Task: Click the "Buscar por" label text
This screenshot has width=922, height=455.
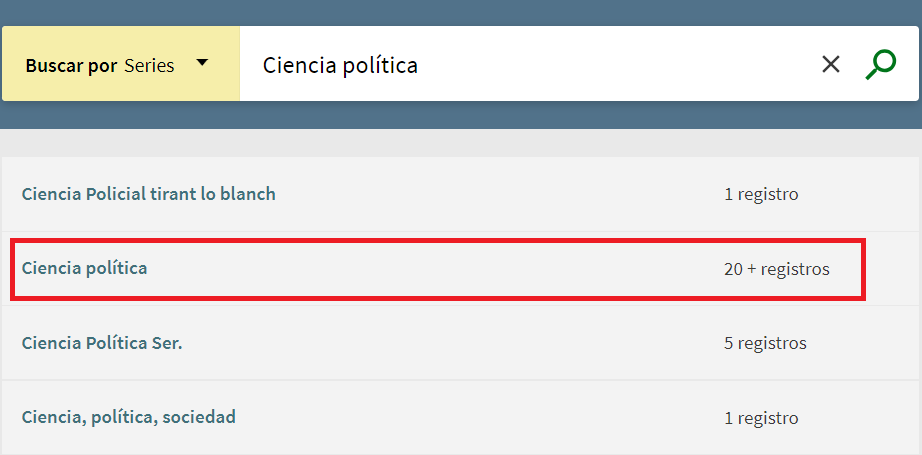Action: point(72,66)
